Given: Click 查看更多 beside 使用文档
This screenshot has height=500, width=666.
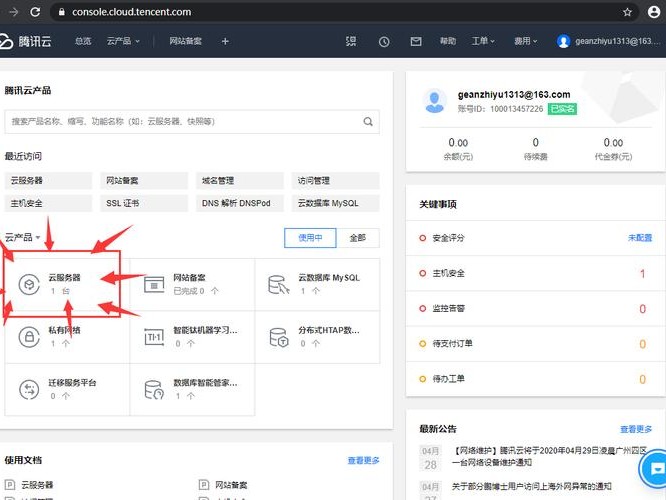Looking at the screenshot, I should [363, 460].
